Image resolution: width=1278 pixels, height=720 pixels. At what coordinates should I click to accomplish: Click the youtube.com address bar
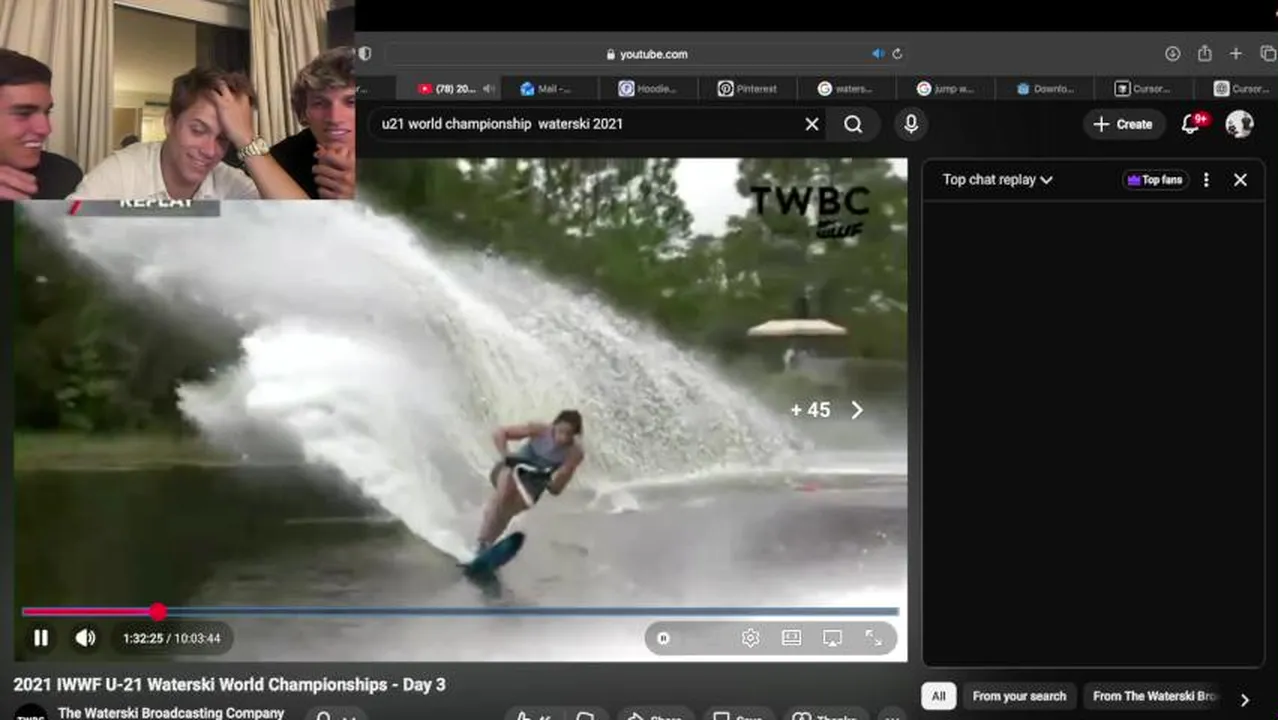[646, 54]
